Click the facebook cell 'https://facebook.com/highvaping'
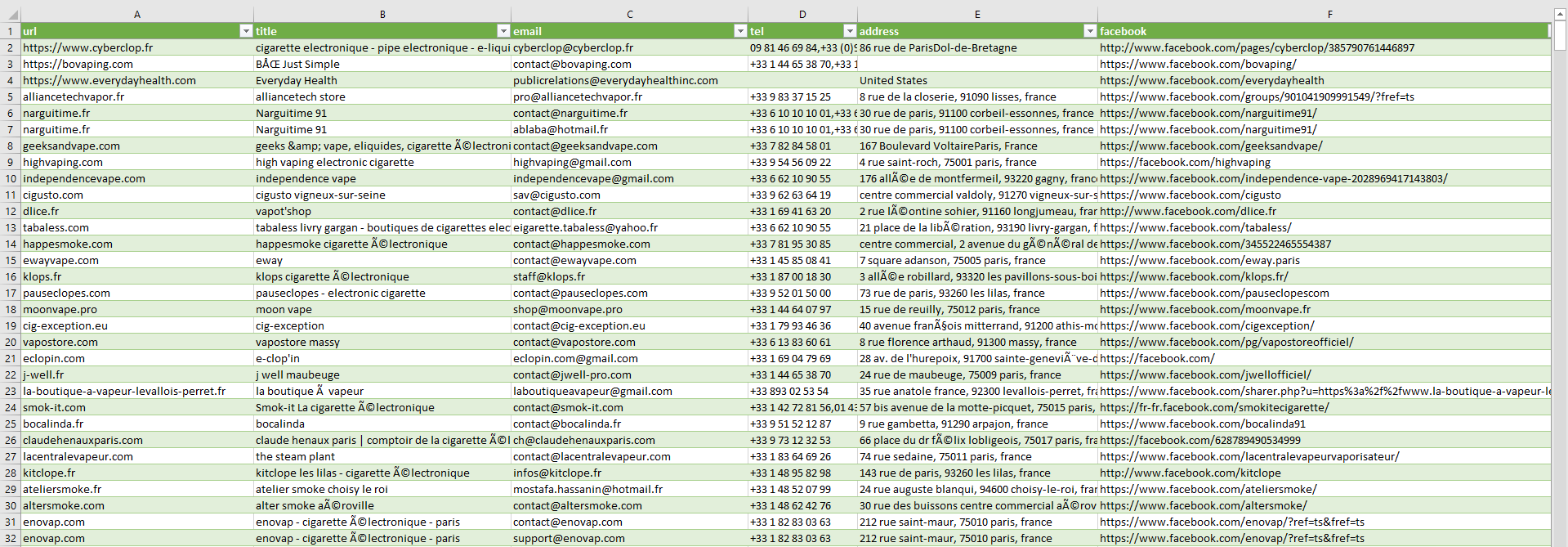 [x=1324, y=162]
